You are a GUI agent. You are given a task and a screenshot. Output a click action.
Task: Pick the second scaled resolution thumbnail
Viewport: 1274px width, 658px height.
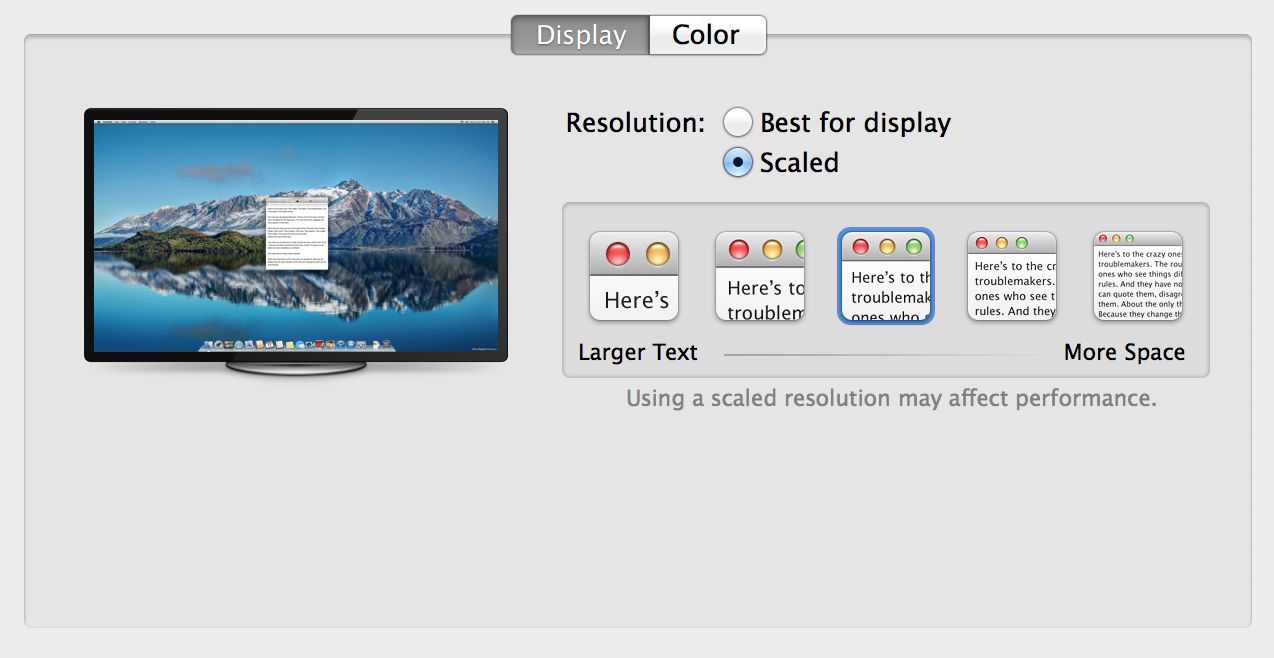click(760, 277)
